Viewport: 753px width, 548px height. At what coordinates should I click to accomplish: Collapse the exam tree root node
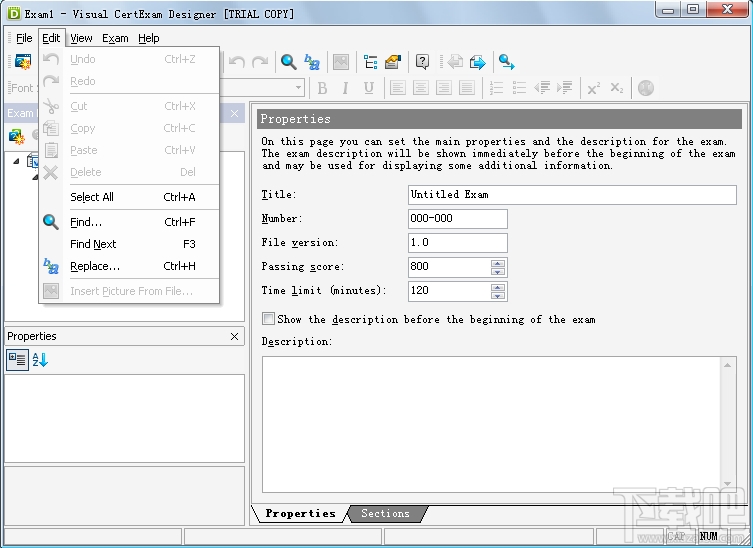[16, 161]
